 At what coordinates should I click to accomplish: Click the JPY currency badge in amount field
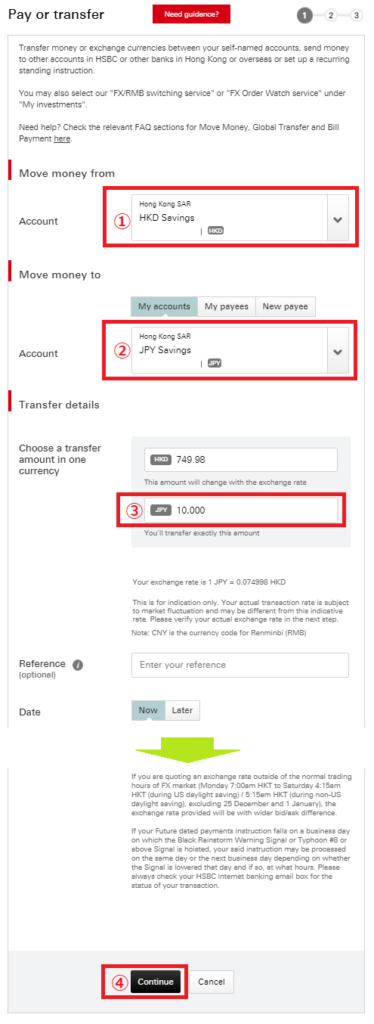[x=161, y=510]
